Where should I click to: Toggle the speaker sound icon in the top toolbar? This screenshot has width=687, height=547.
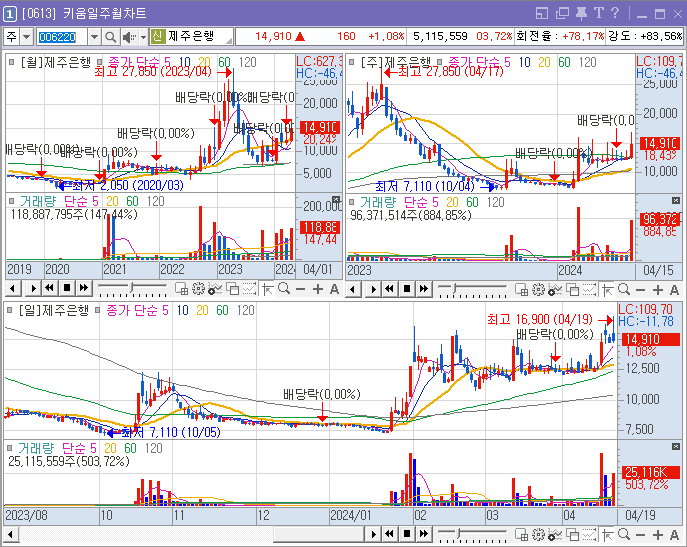pos(130,37)
